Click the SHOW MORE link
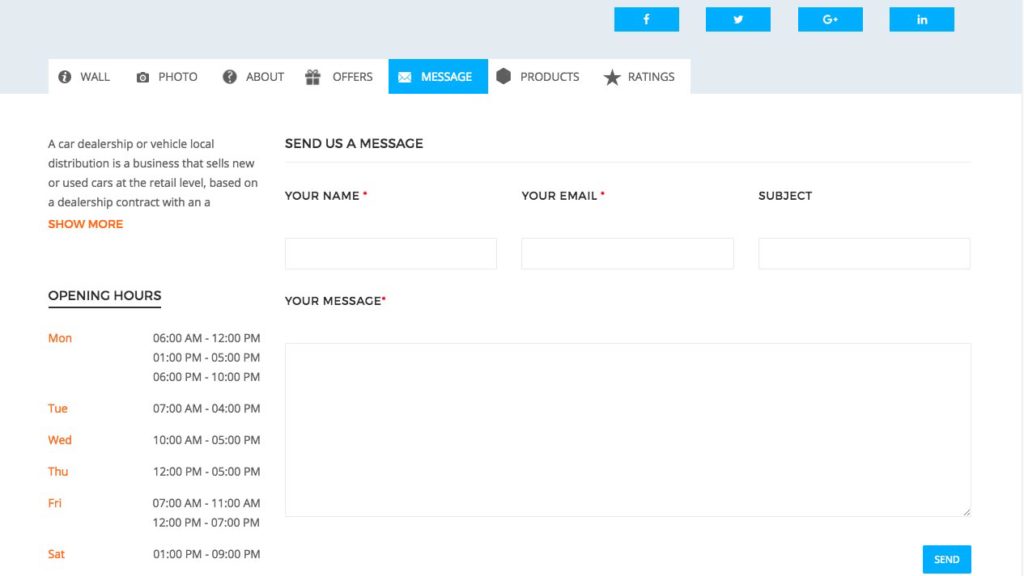Viewport: 1024px width, 576px height. [x=85, y=223]
